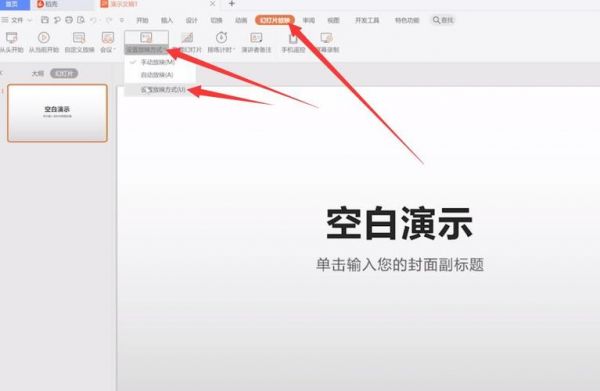
Task: Open the 自定义放映 custom show icon
Action: [x=79, y=37]
